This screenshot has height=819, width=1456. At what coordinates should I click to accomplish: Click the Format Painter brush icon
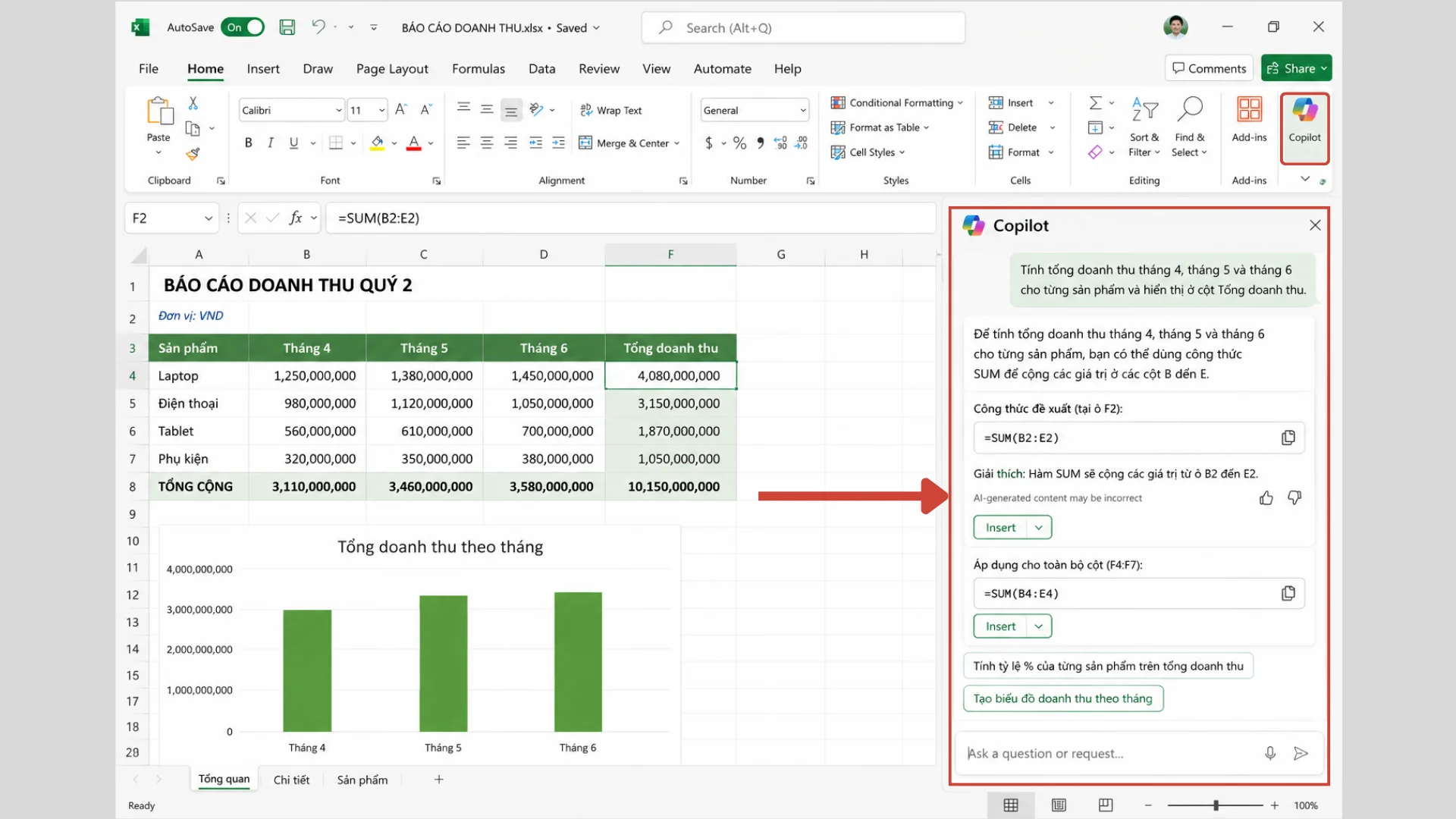193,154
